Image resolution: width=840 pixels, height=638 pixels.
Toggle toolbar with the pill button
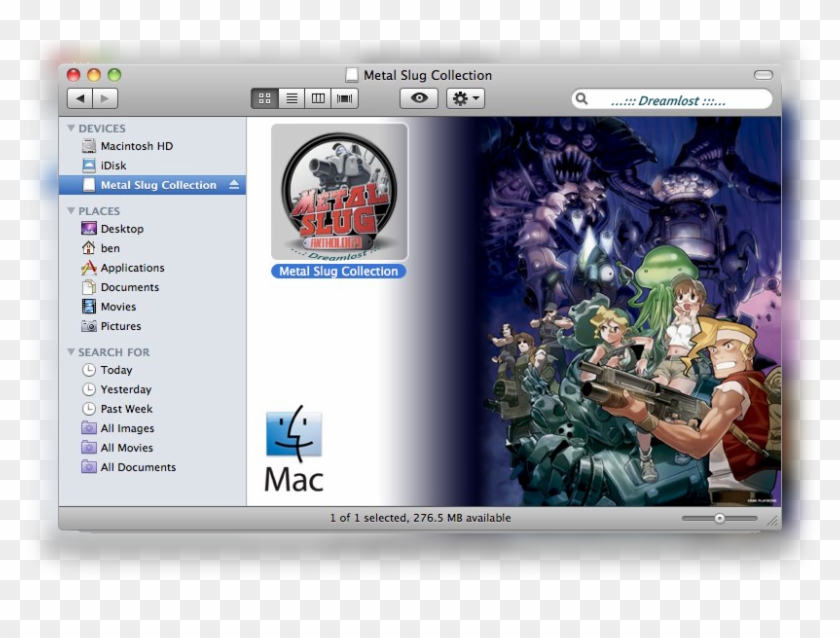click(763, 75)
